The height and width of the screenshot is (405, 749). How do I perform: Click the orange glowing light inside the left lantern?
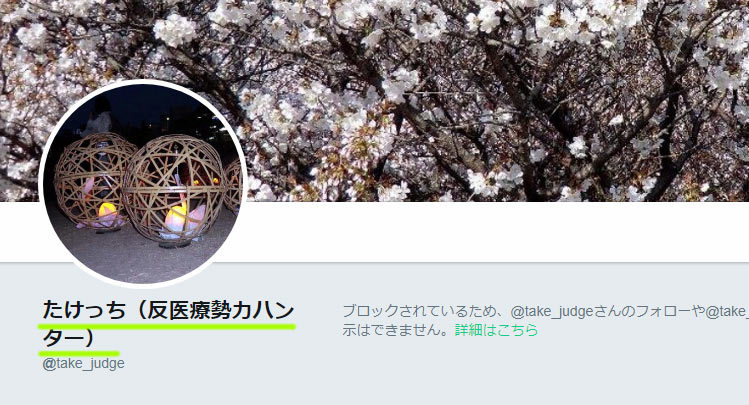107,209
